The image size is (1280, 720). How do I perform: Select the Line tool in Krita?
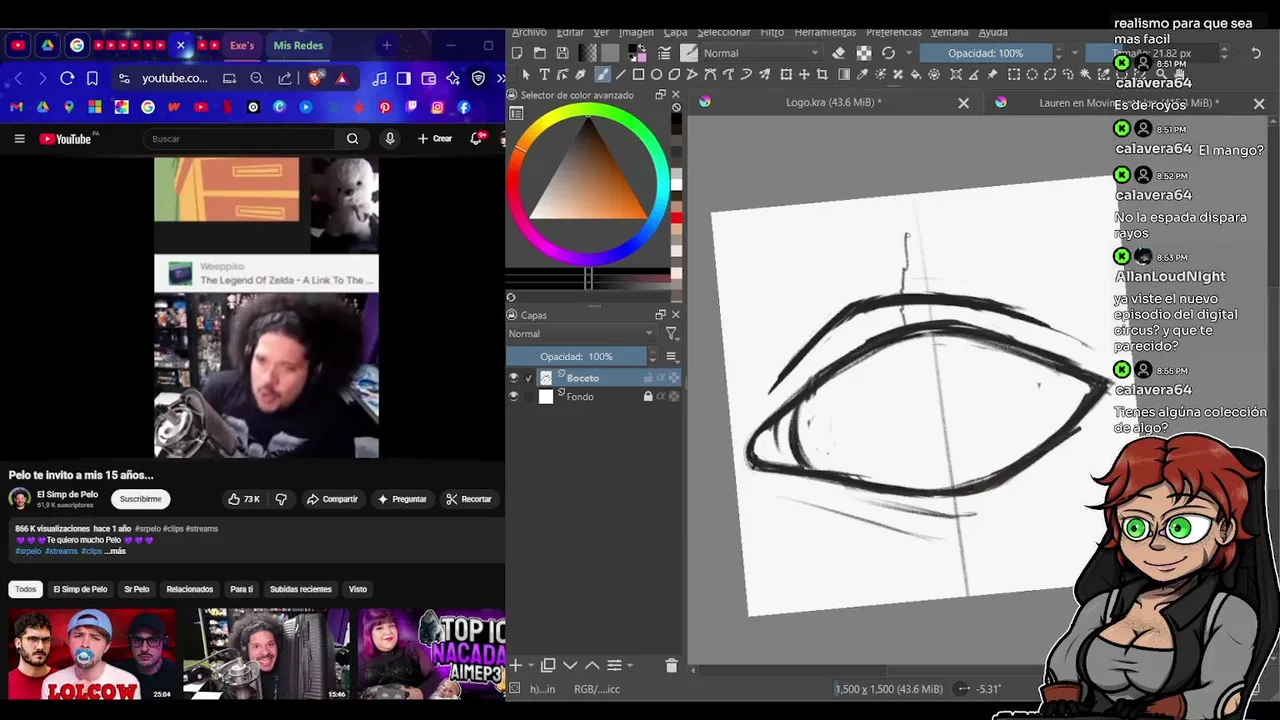click(620, 74)
